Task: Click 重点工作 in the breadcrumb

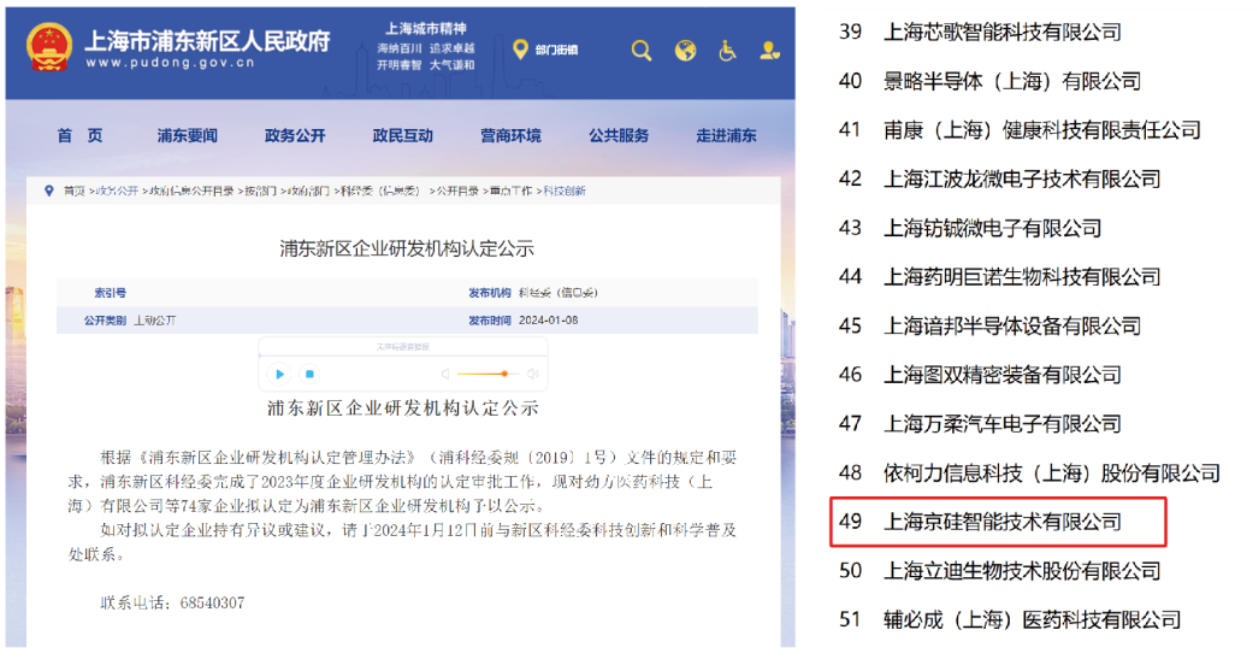Action: 510,190
